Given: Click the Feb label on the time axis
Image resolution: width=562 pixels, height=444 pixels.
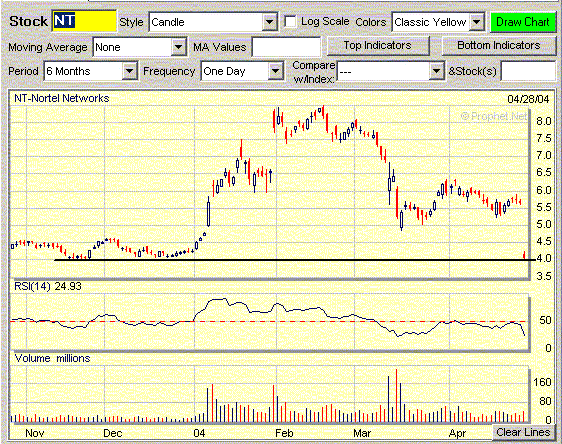Looking at the screenshot, I should click(x=284, y=433).
